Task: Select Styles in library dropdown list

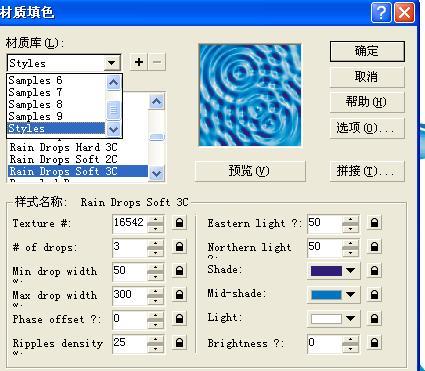Action: point(56,128)
